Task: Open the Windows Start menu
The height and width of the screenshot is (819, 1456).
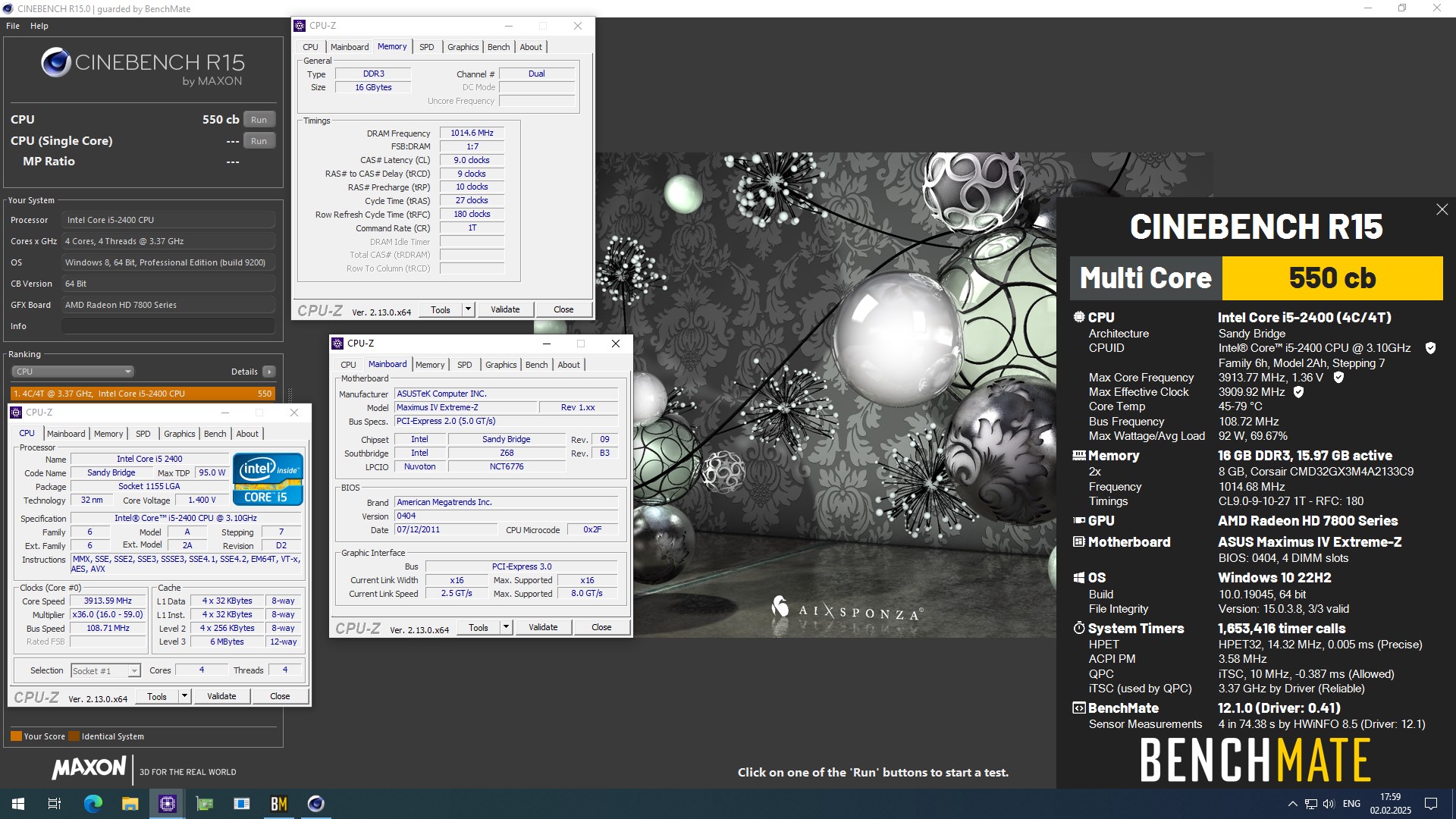Action: click(18, 804)
